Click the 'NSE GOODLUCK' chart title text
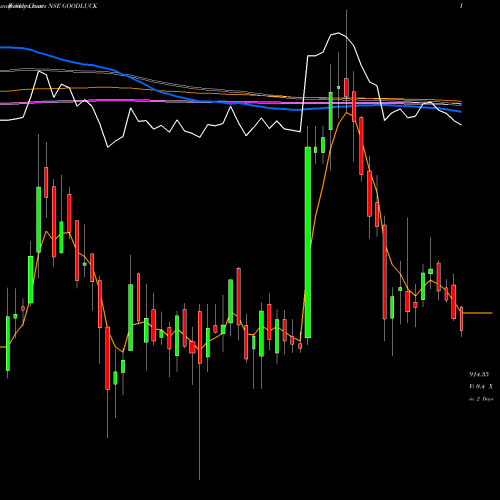Screen dimensions: 500x500 tap(73, 6)
